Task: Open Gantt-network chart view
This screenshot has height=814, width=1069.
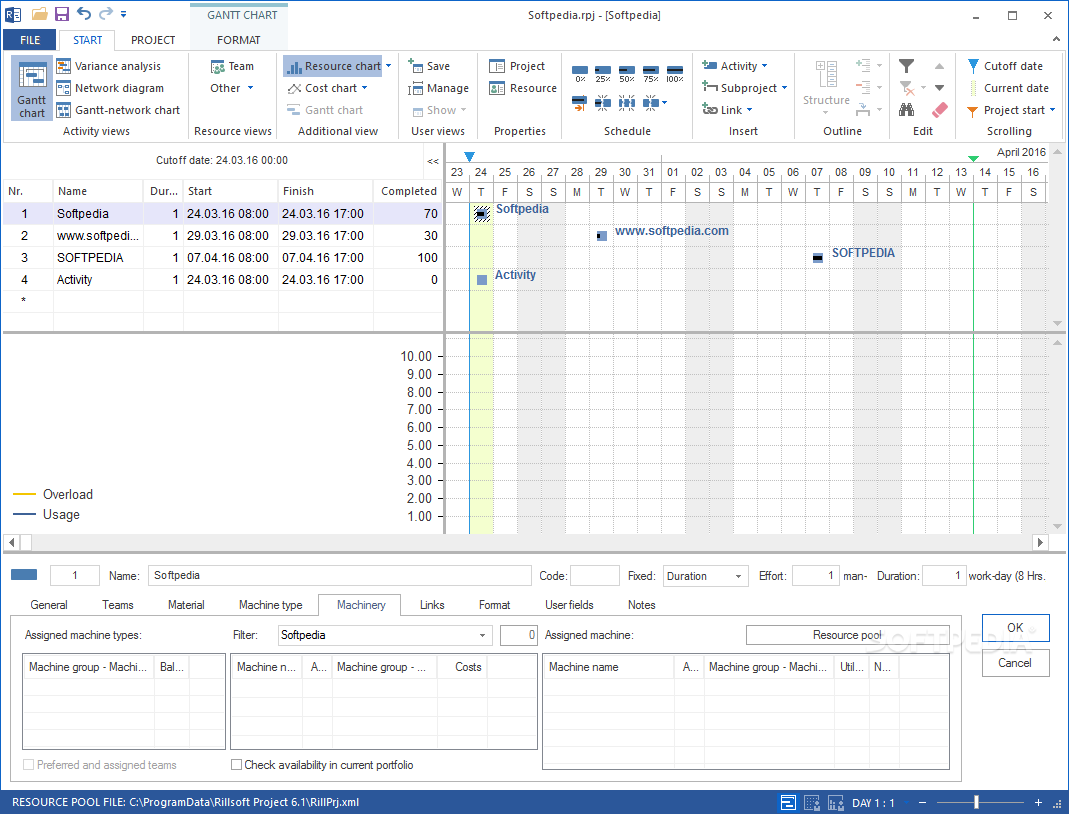Action: tap(119, 110)
